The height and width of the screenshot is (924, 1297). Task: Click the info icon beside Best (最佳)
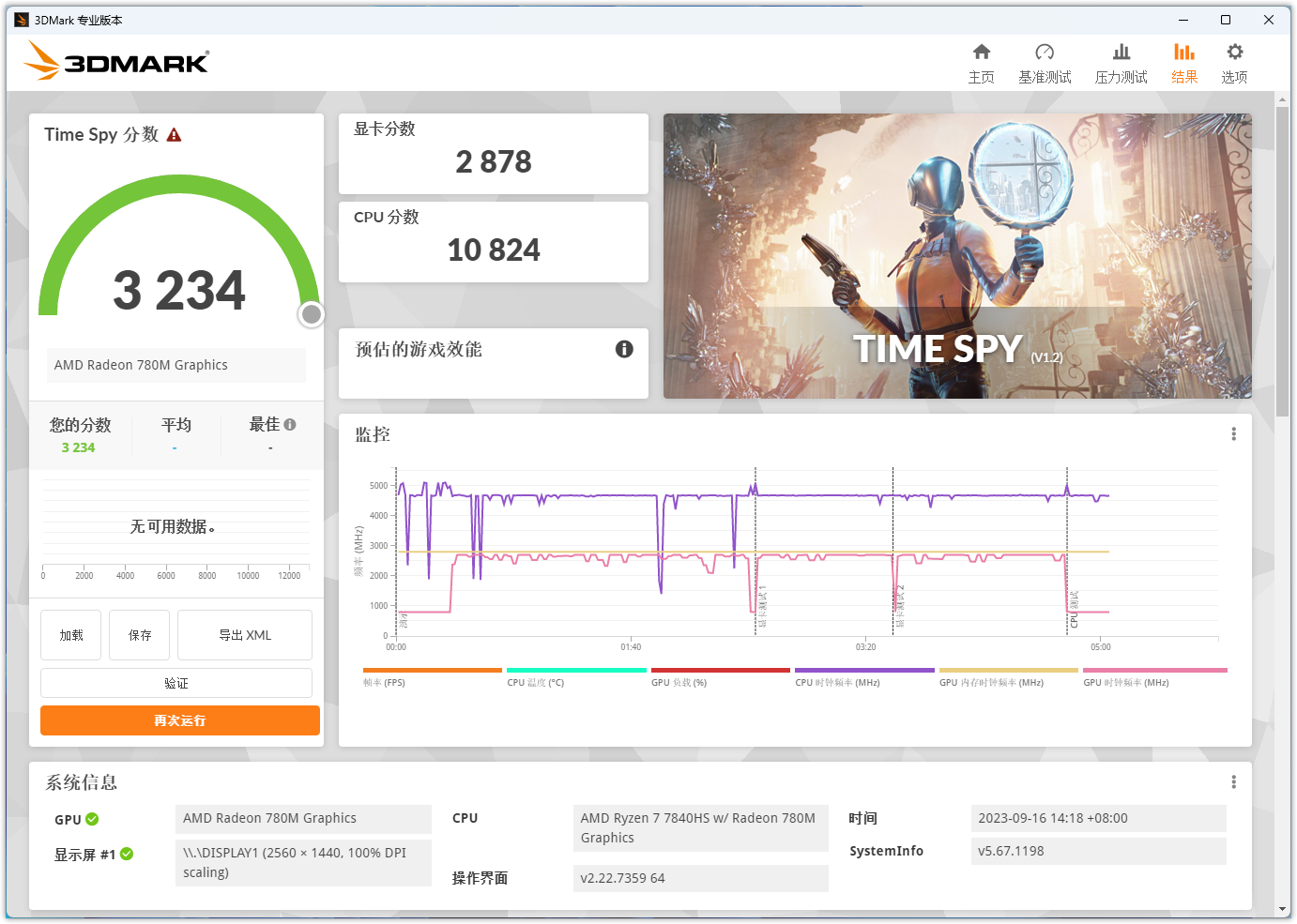290,425
